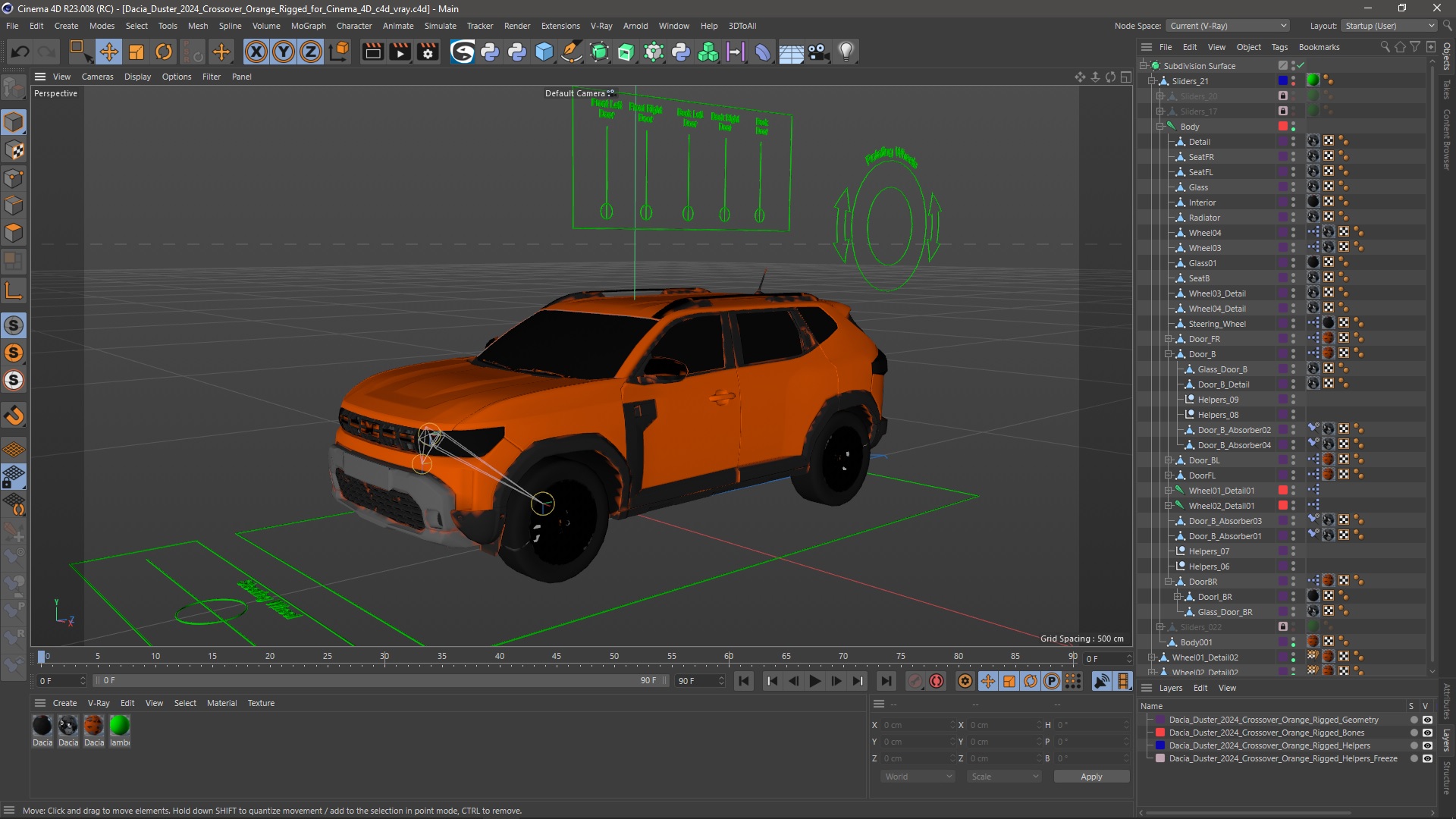
Task: Click the red Rigged_Bones layer color swatch
Action: [x=1159, y=733]
